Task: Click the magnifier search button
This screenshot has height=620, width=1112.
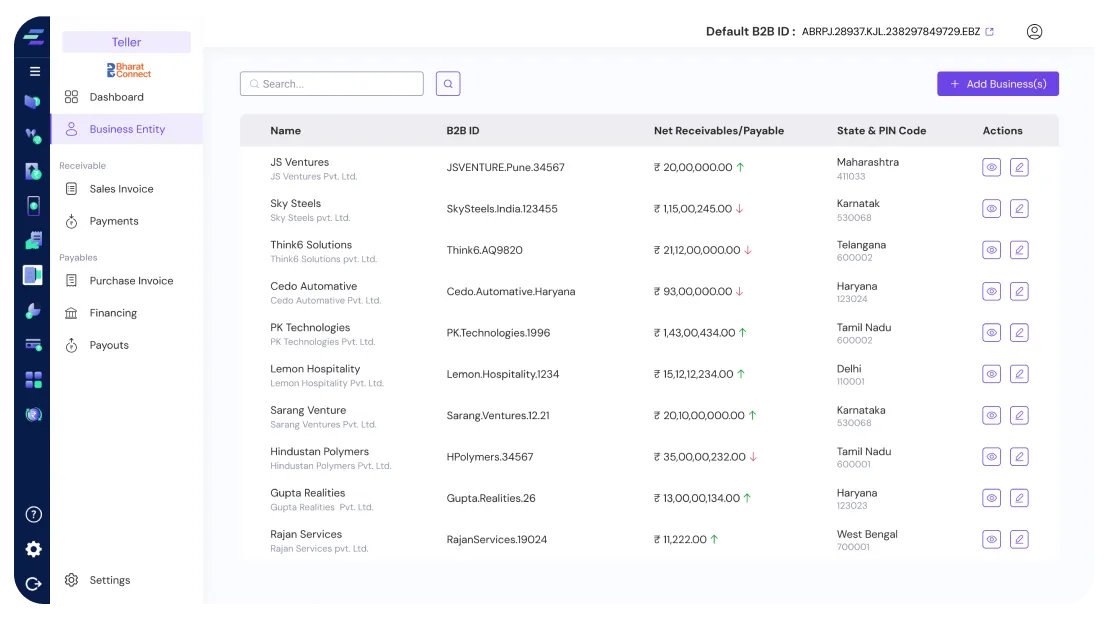Action: (x=447, y=84)
